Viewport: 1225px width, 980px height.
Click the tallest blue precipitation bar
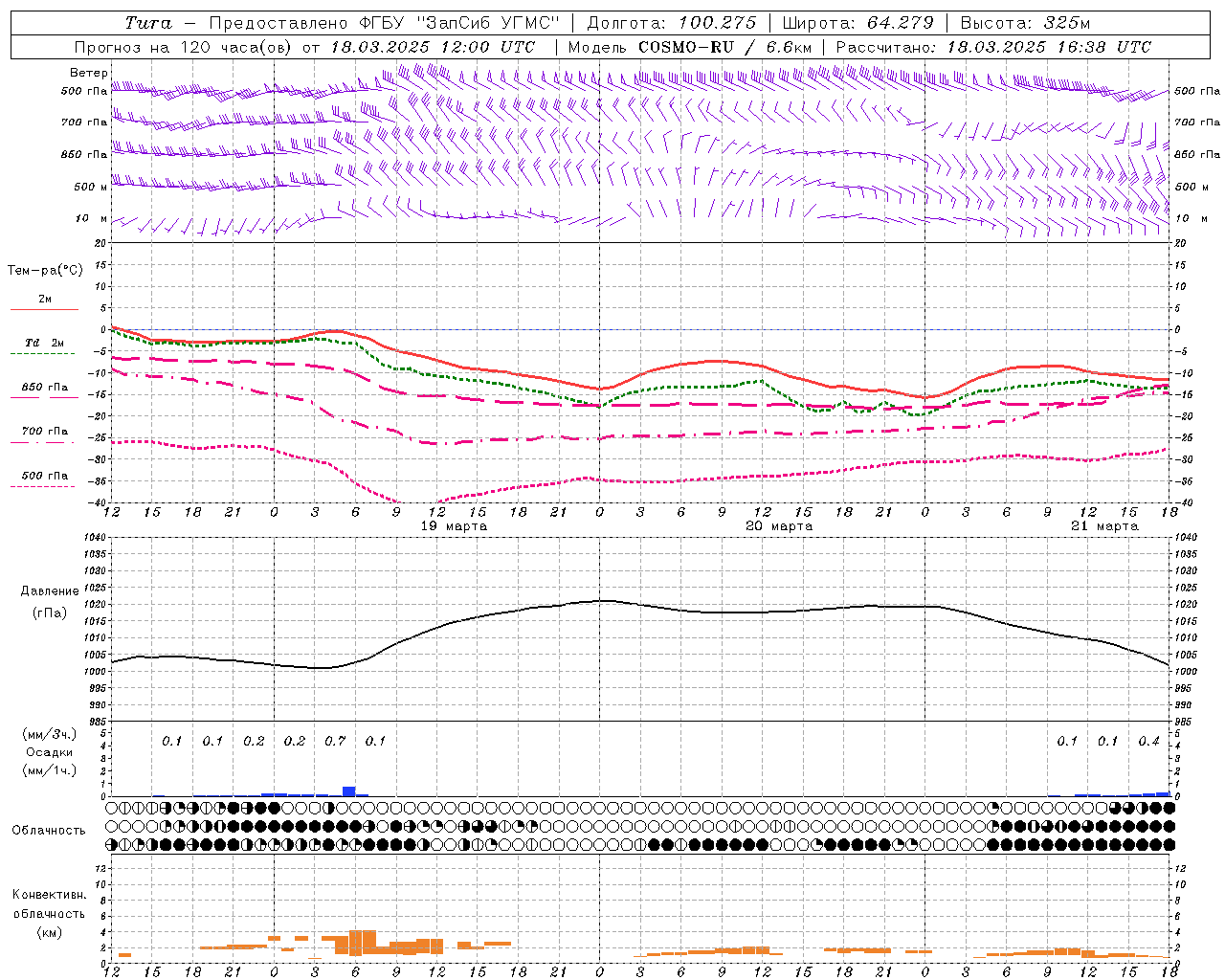click(x=349, y=791)
